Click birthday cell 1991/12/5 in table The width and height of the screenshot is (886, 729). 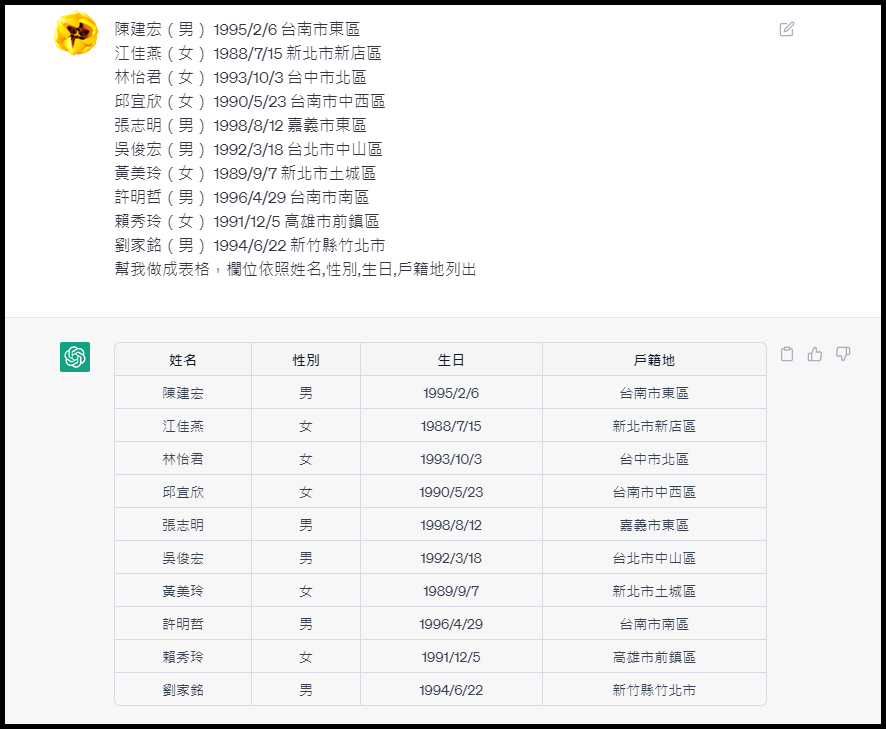pyautogui.click(x=451, y=657)
